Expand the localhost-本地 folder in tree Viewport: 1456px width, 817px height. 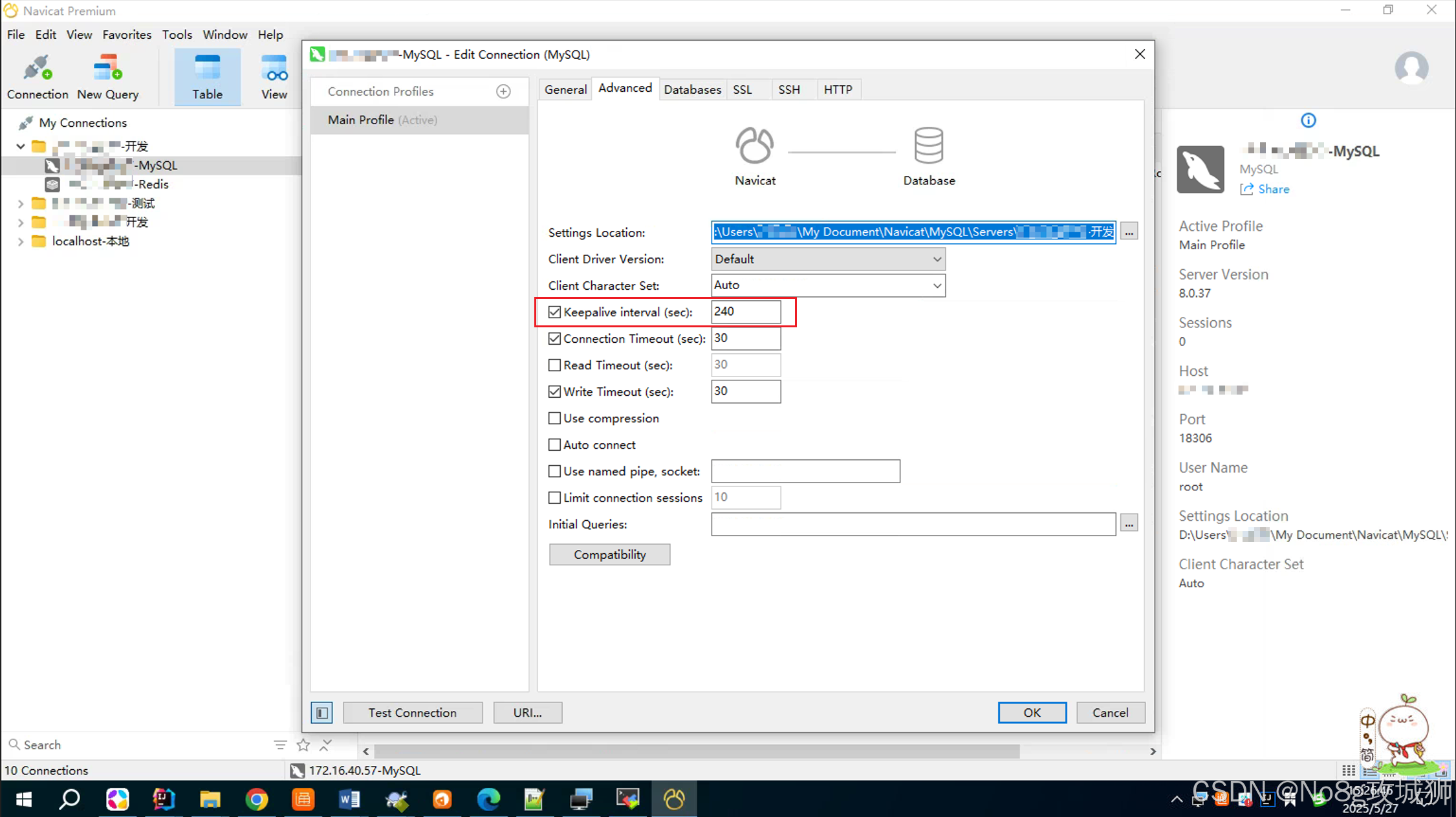coord(21,241)
